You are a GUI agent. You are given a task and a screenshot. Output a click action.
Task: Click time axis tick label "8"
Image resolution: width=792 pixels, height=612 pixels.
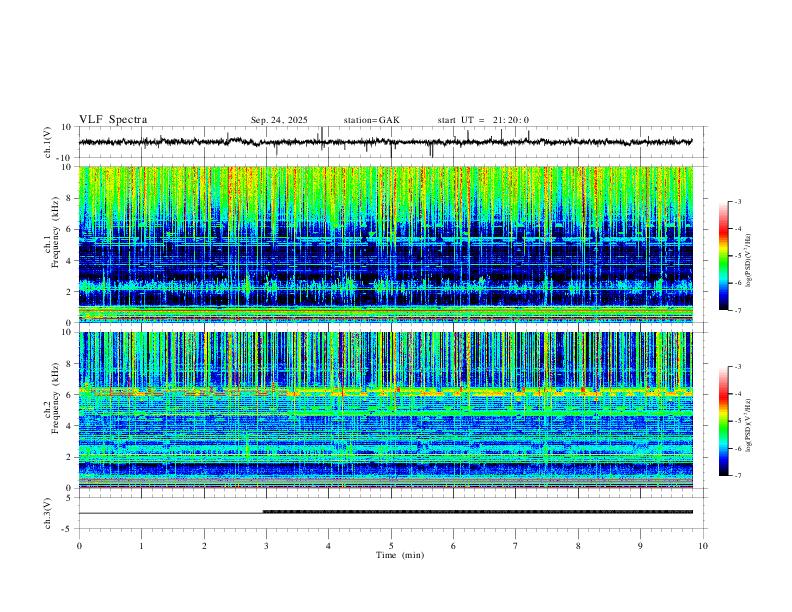click(578, 546)
